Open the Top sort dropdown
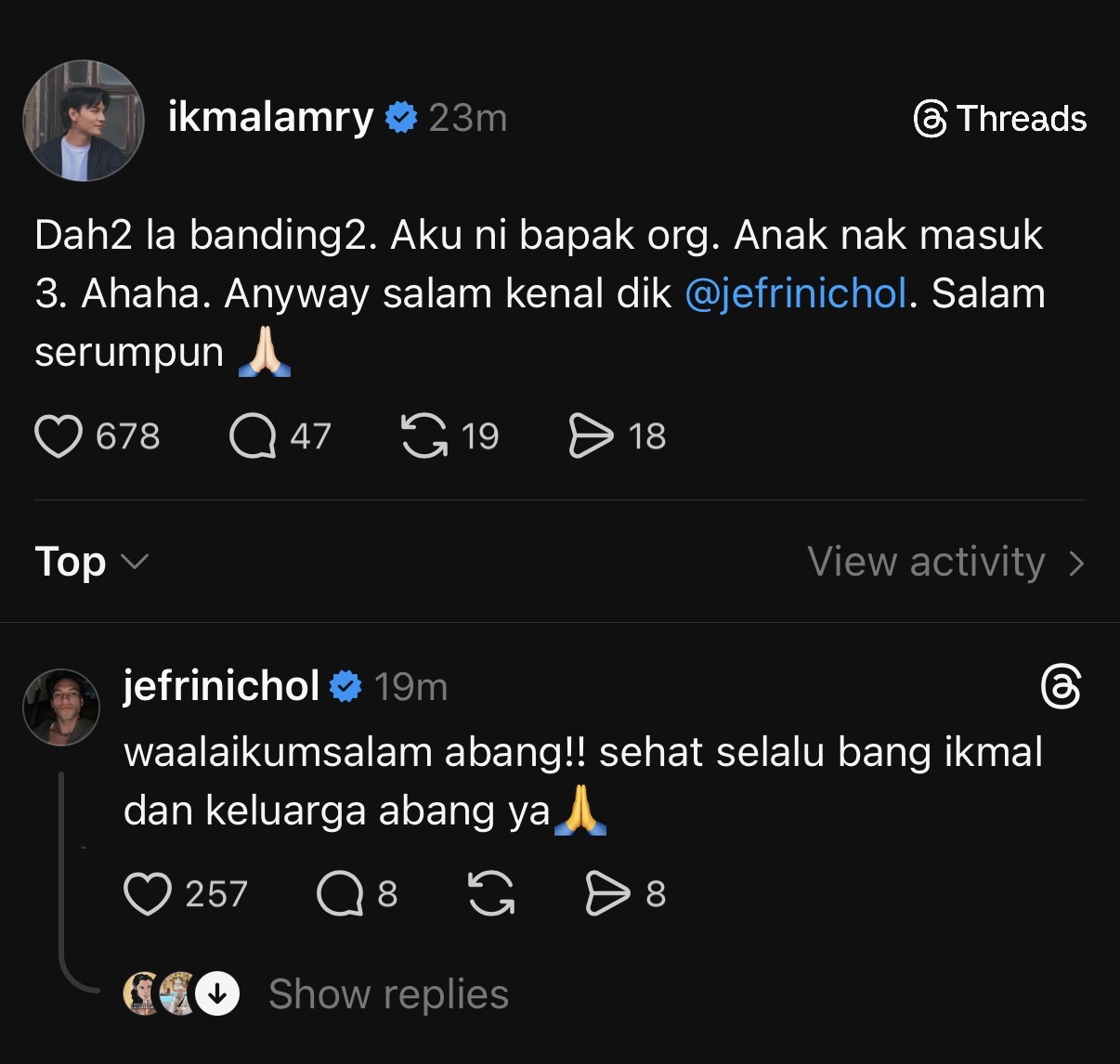 click(91, 562)
